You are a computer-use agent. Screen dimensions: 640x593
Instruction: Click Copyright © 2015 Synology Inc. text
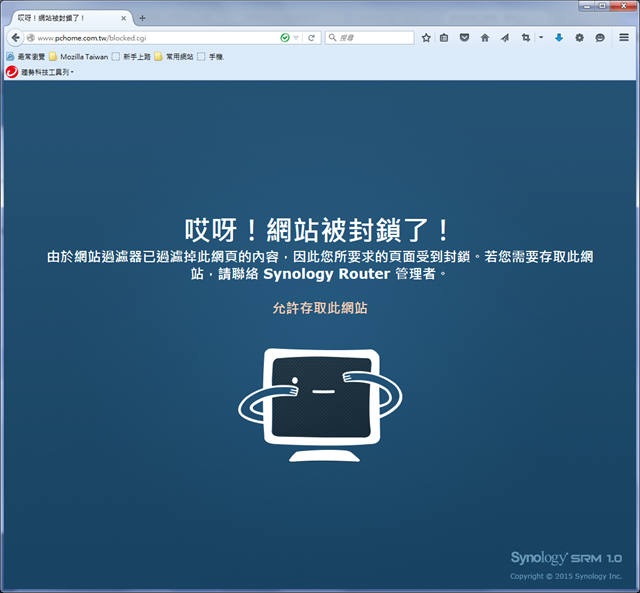pyautogui.click(x=566, y=576)
